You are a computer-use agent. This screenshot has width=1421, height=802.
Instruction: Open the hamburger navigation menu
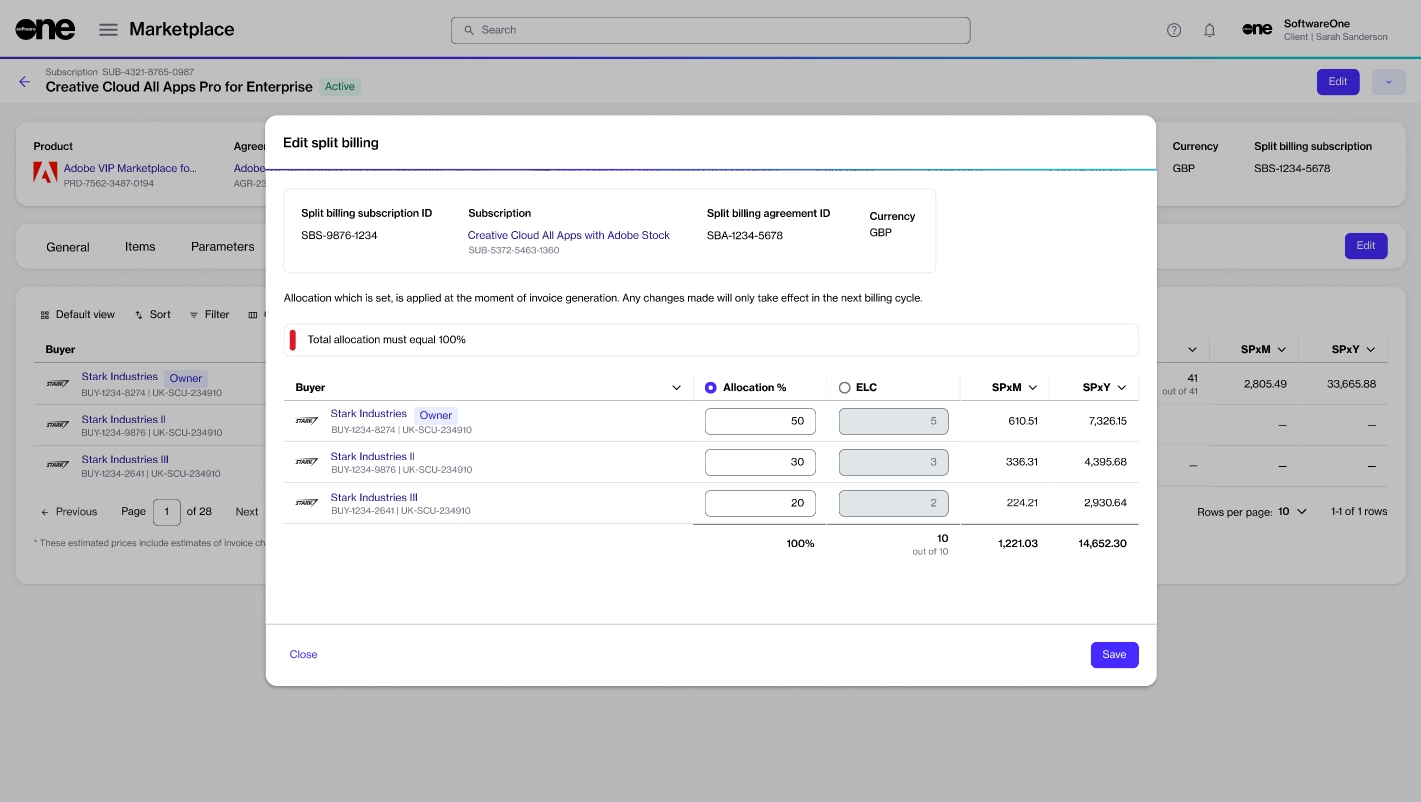pos(108,30)
